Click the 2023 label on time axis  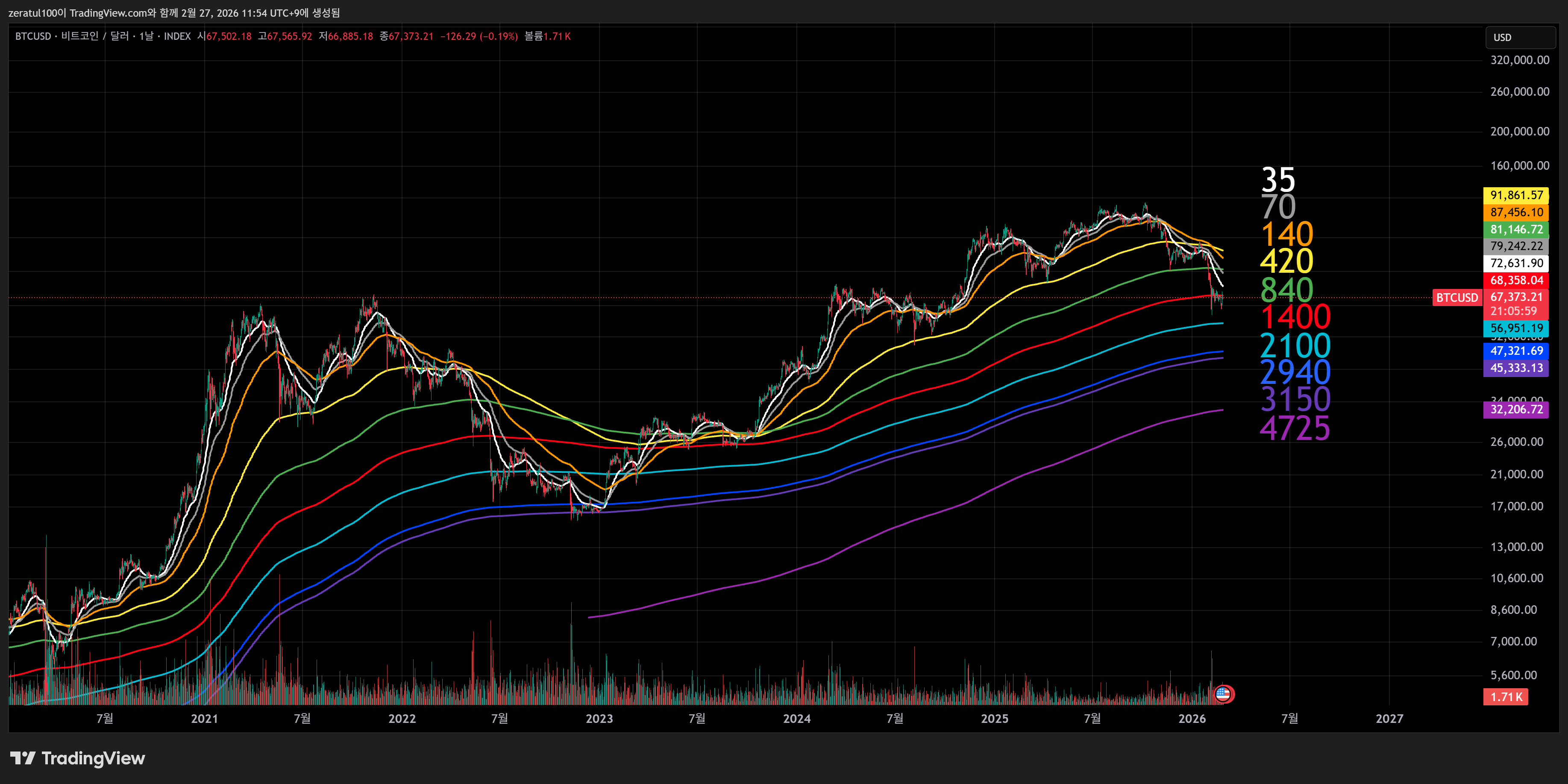[599, 719]
